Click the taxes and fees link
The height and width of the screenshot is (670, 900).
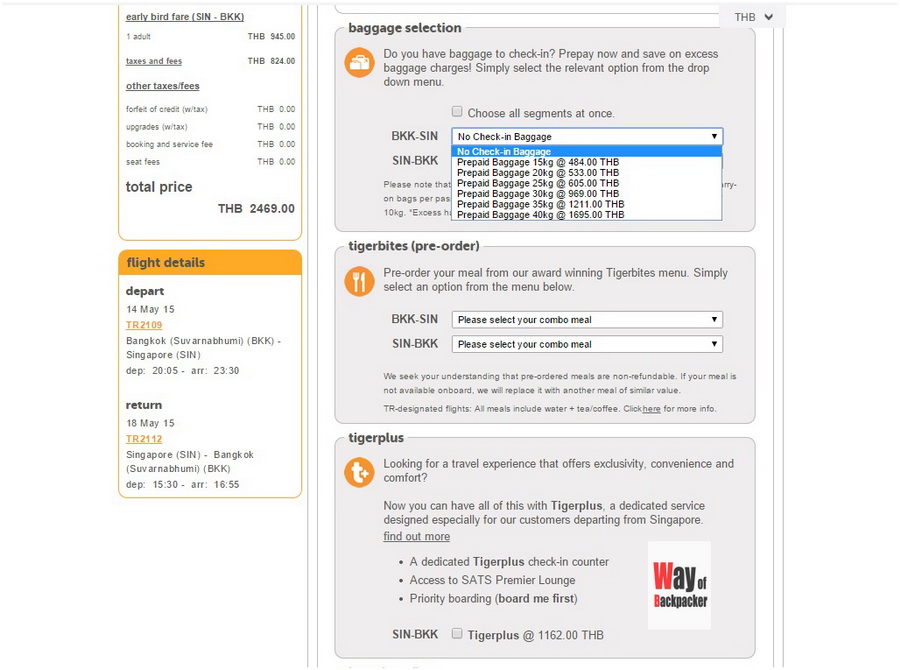tap(154, 61)
